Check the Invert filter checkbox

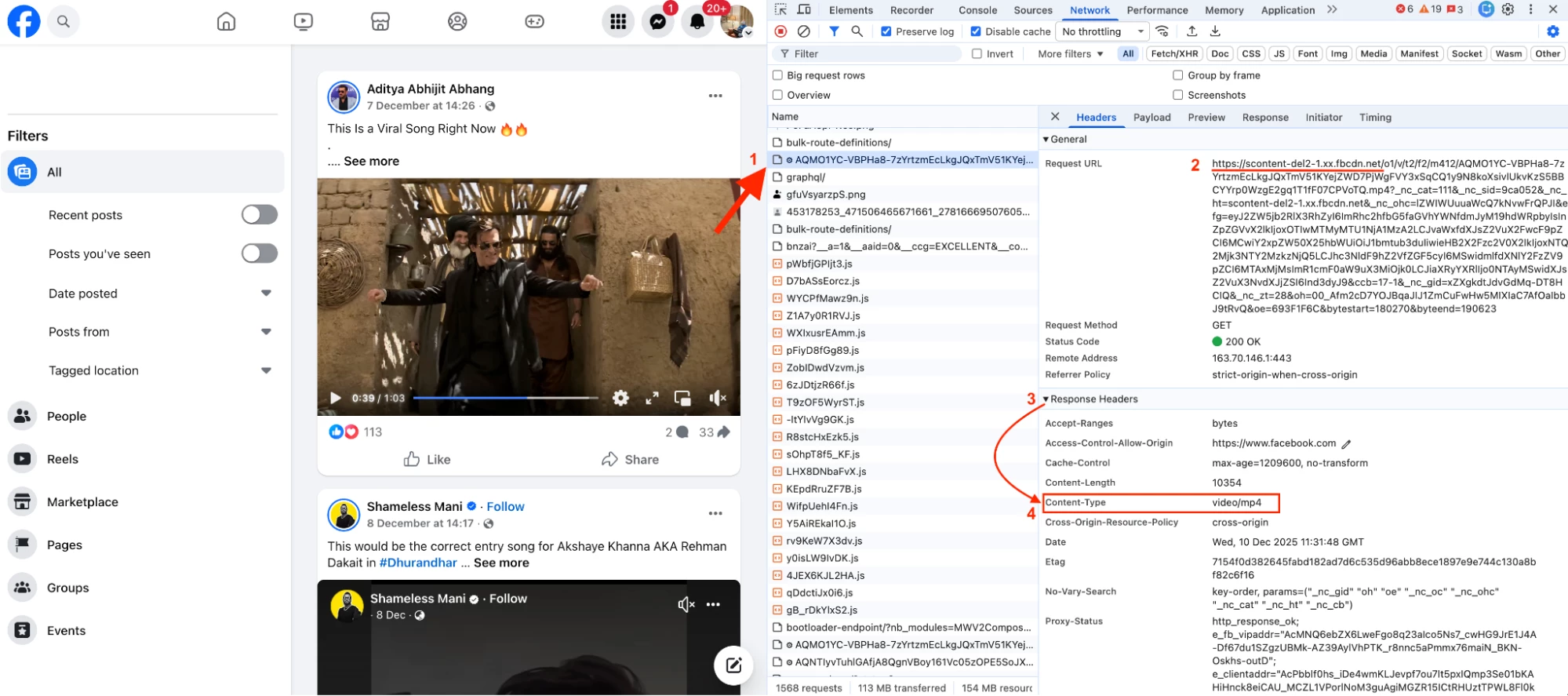pos(977,53)
